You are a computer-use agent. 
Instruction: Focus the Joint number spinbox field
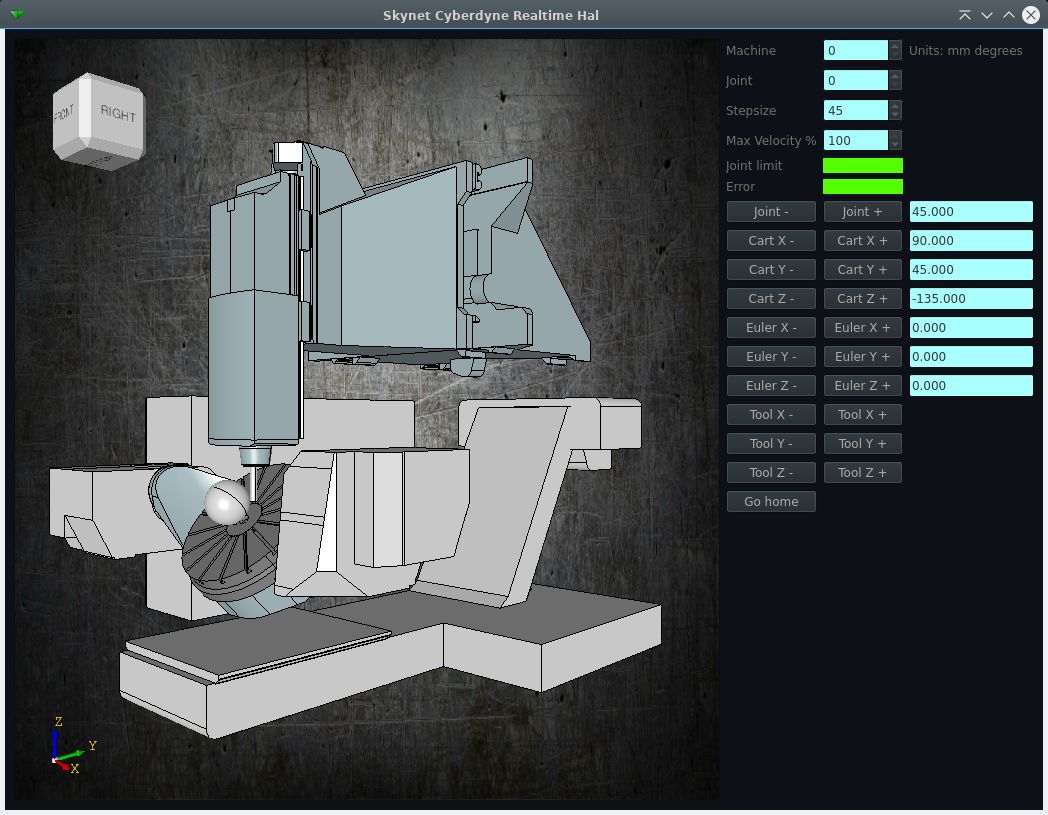(856, 80)
